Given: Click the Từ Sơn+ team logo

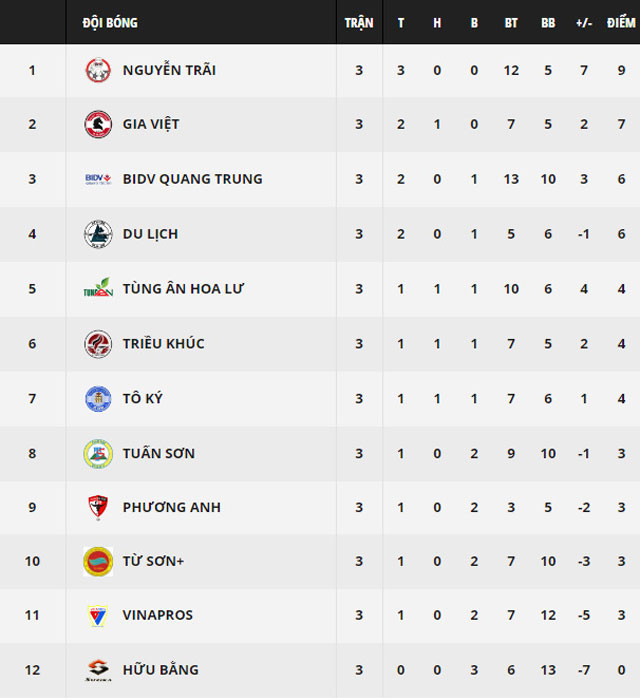Looking at the screenshot, I should pos(97,561).
